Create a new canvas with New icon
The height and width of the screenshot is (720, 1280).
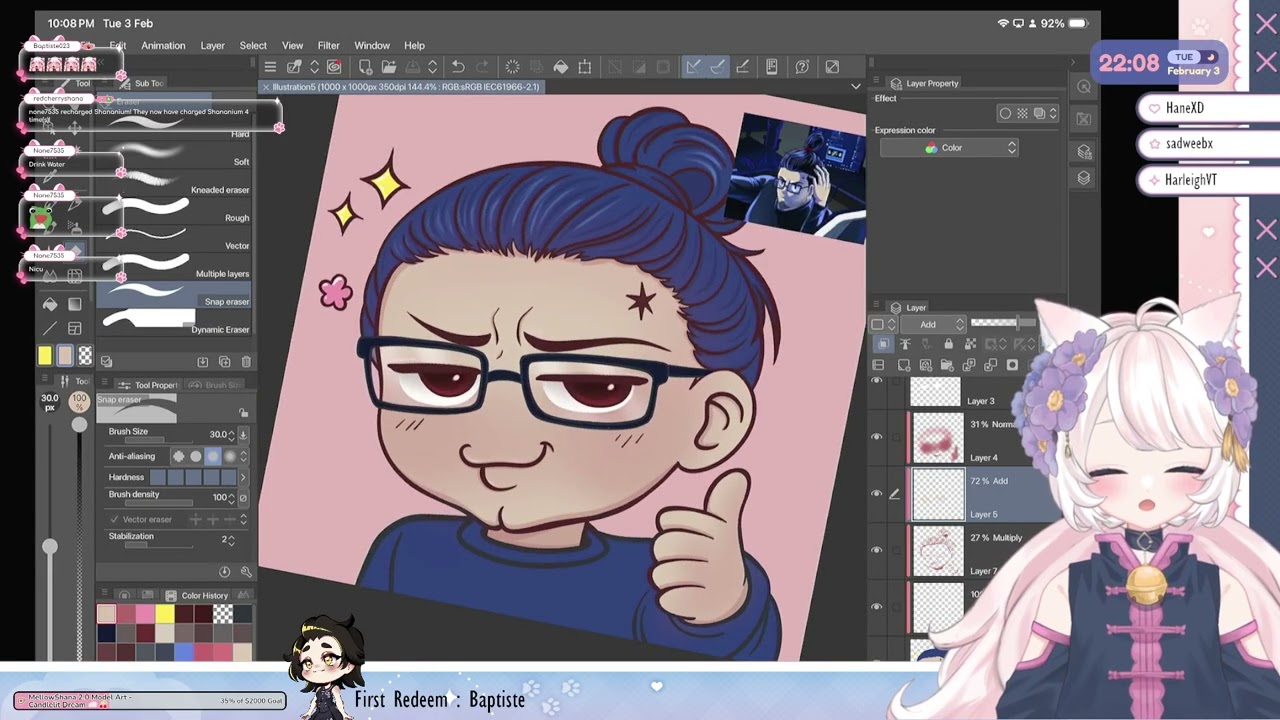(365, 67)
